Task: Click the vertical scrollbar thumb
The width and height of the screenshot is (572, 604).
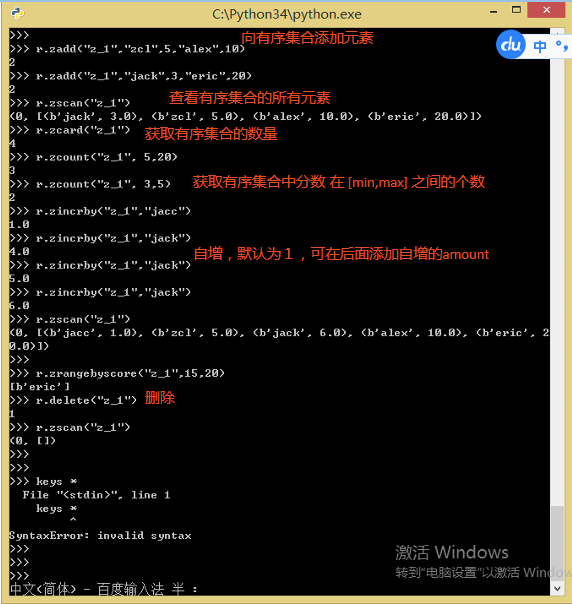Action: click(557, 544)
